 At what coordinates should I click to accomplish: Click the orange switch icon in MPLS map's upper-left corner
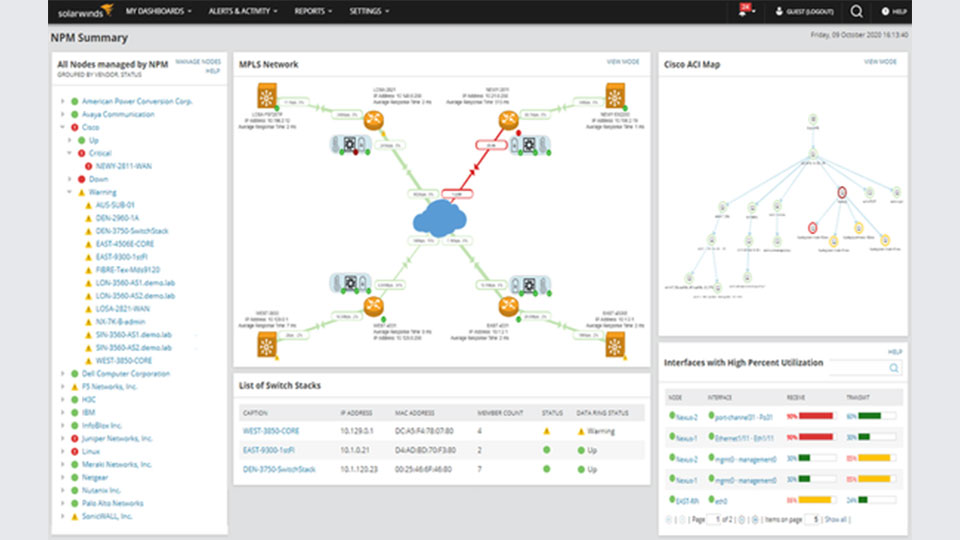(x=266, y=96)
